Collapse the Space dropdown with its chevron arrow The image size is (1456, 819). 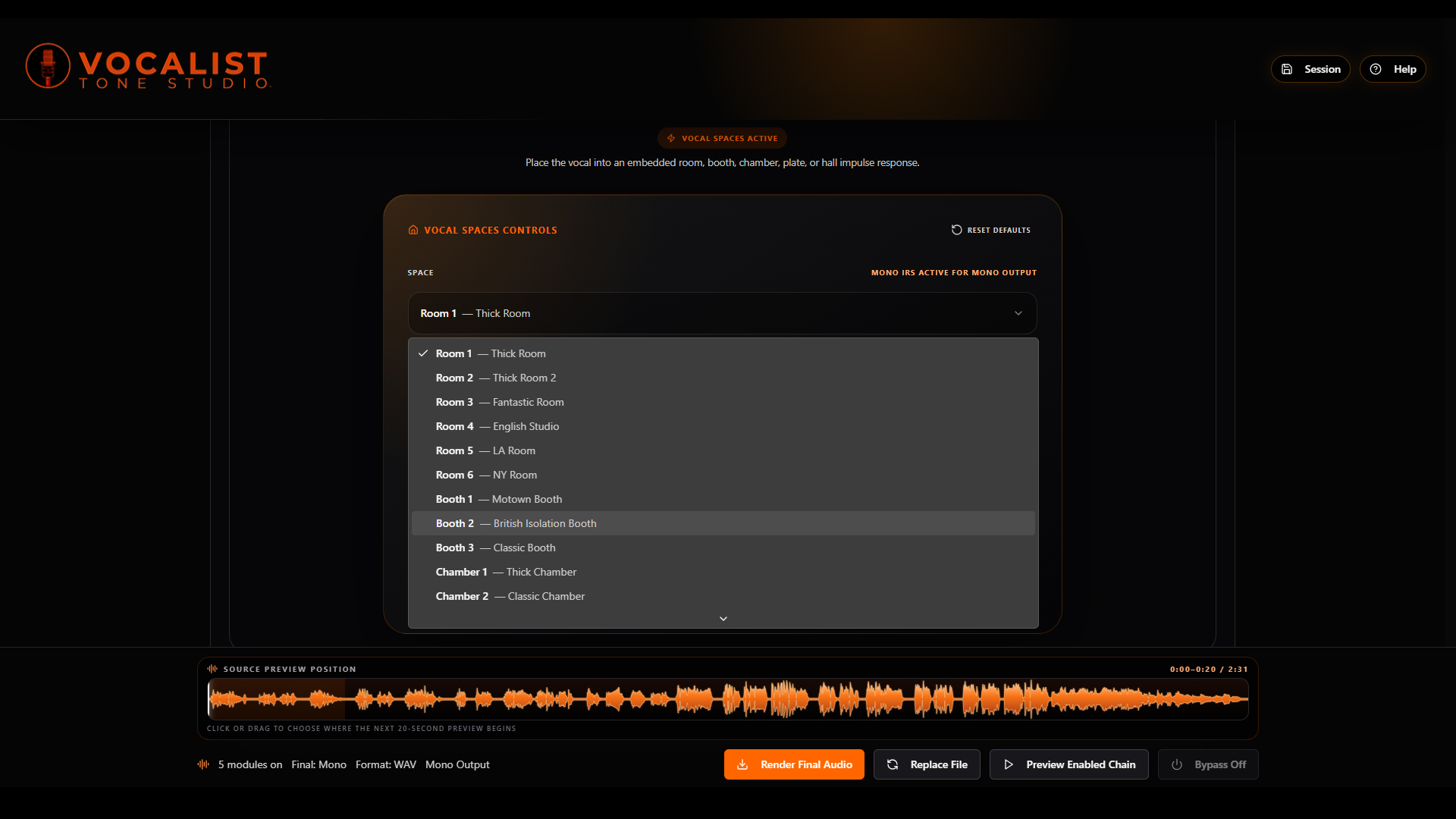tap(1018, 313)
